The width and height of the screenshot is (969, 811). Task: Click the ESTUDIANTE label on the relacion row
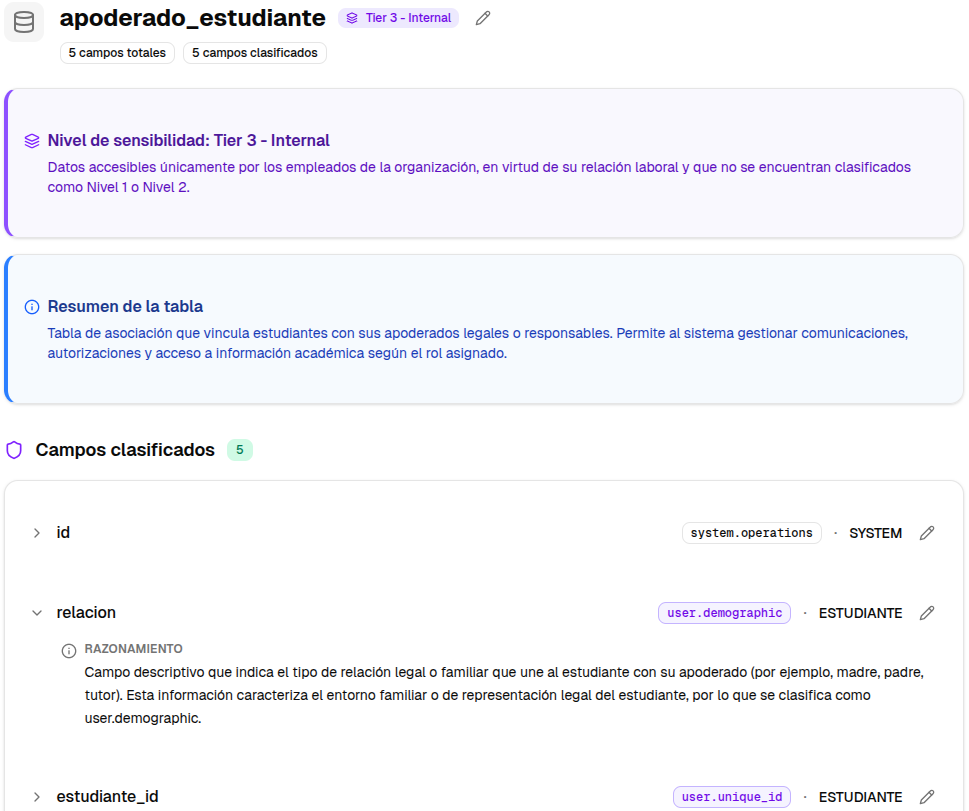pyautogui.click(x=860, y=612)
